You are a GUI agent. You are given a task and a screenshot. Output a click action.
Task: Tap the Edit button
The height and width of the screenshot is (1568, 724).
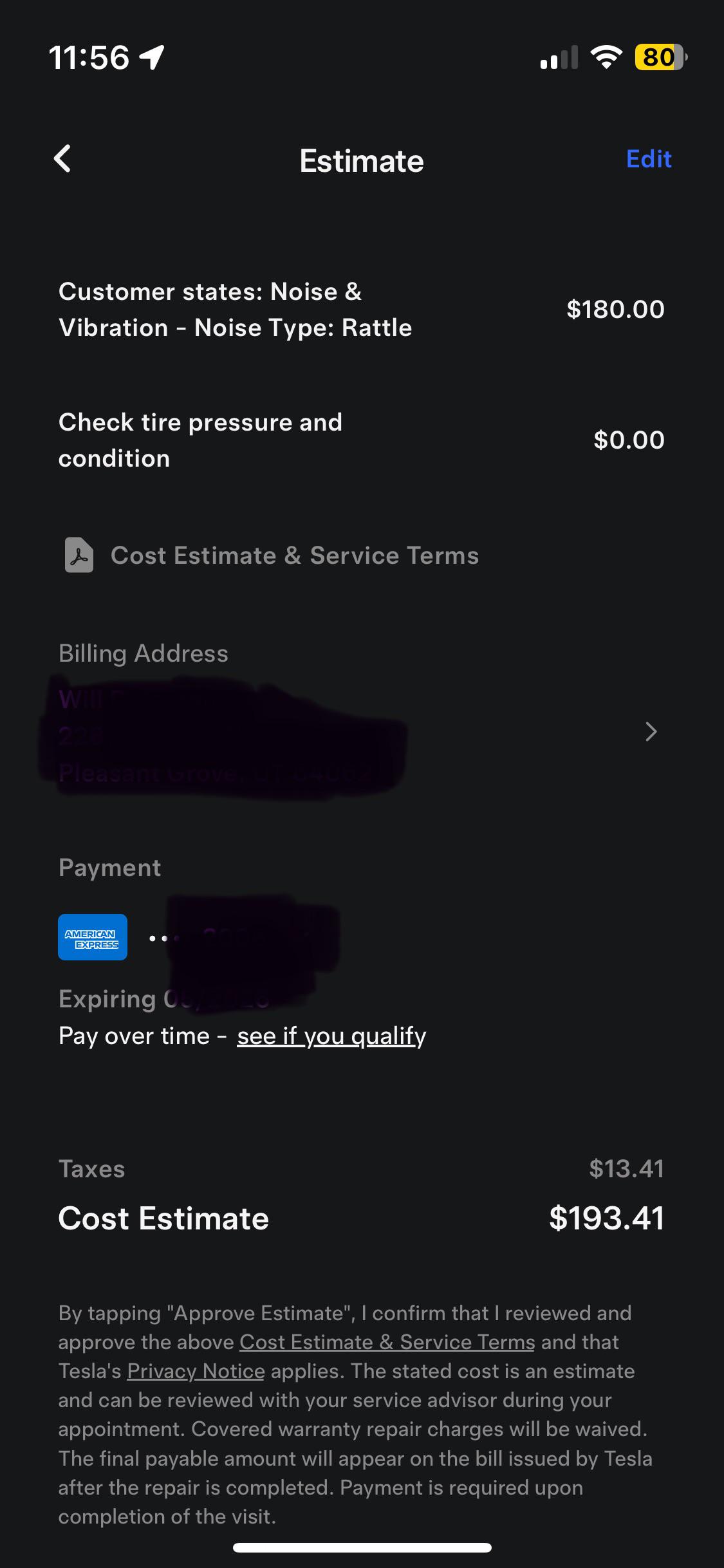point(649,159)
